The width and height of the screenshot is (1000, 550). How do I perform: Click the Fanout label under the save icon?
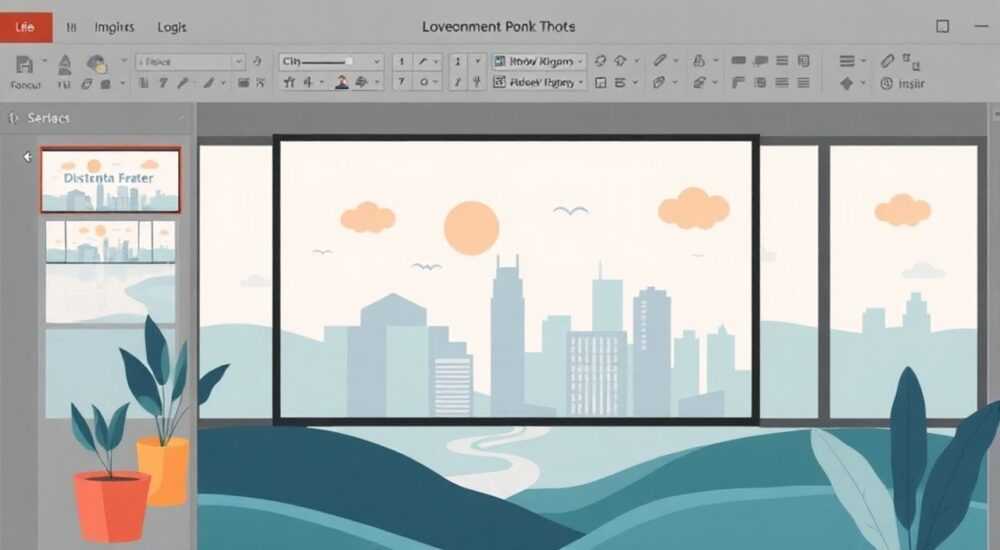pyautogui.click(x=26, y=85)
